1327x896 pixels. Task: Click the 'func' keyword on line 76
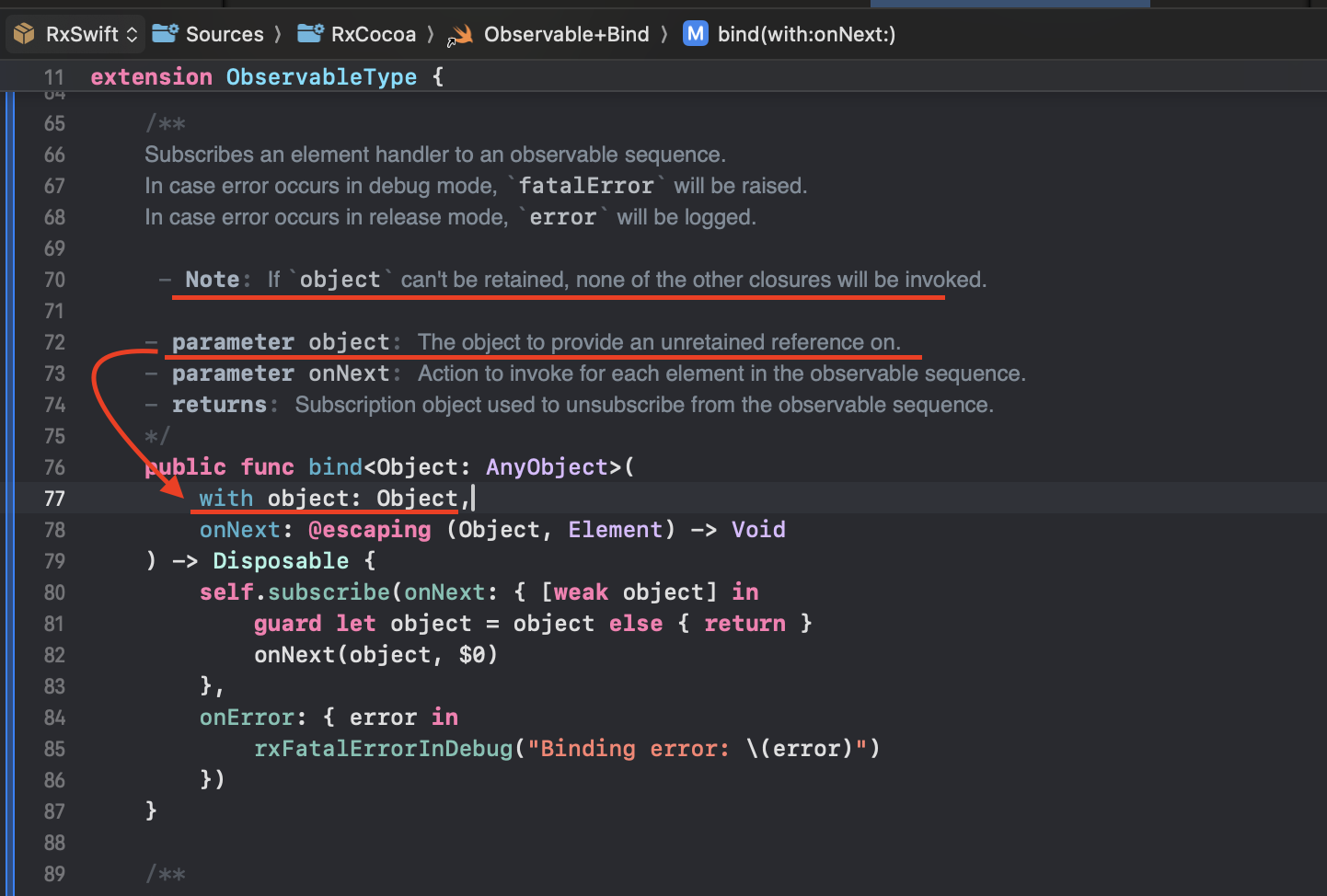tap(267, 467)
